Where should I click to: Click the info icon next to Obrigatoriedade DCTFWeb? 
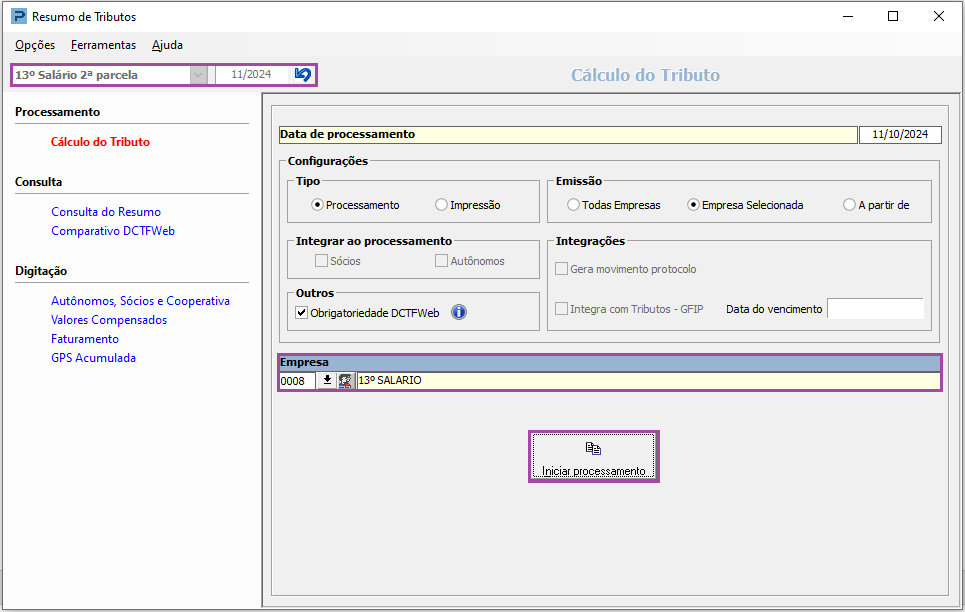click(x=459, y=312)
